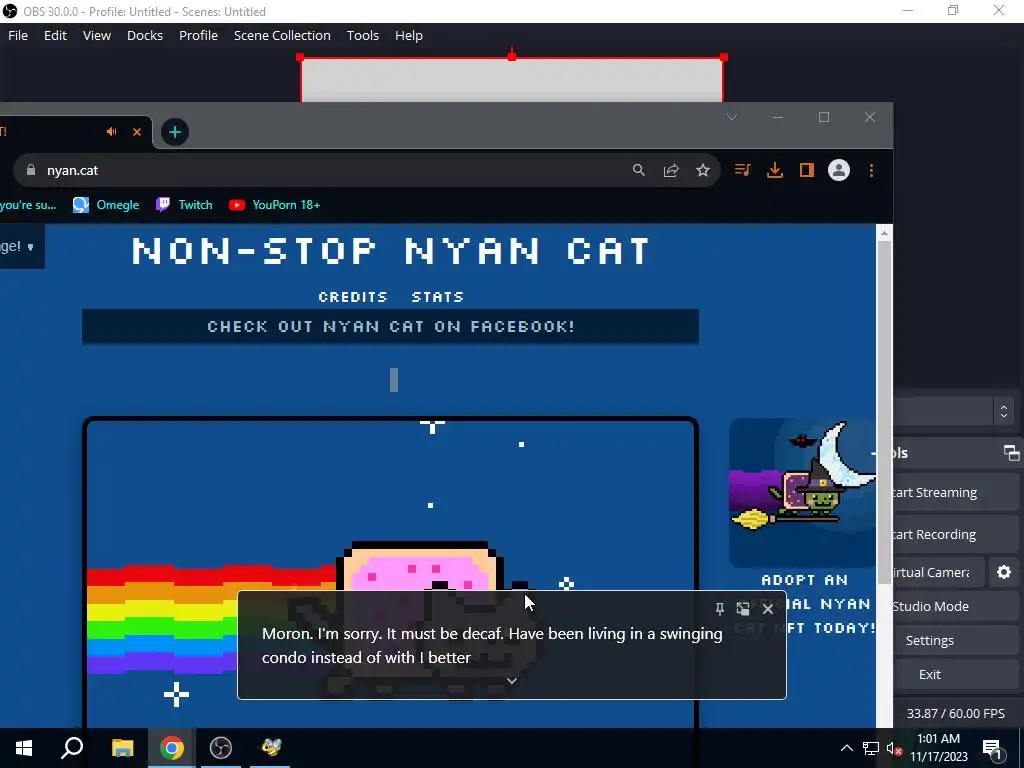Open Chrome profile avatar
The width and height of the screenshot is (1024, 768).
(839, 170)
